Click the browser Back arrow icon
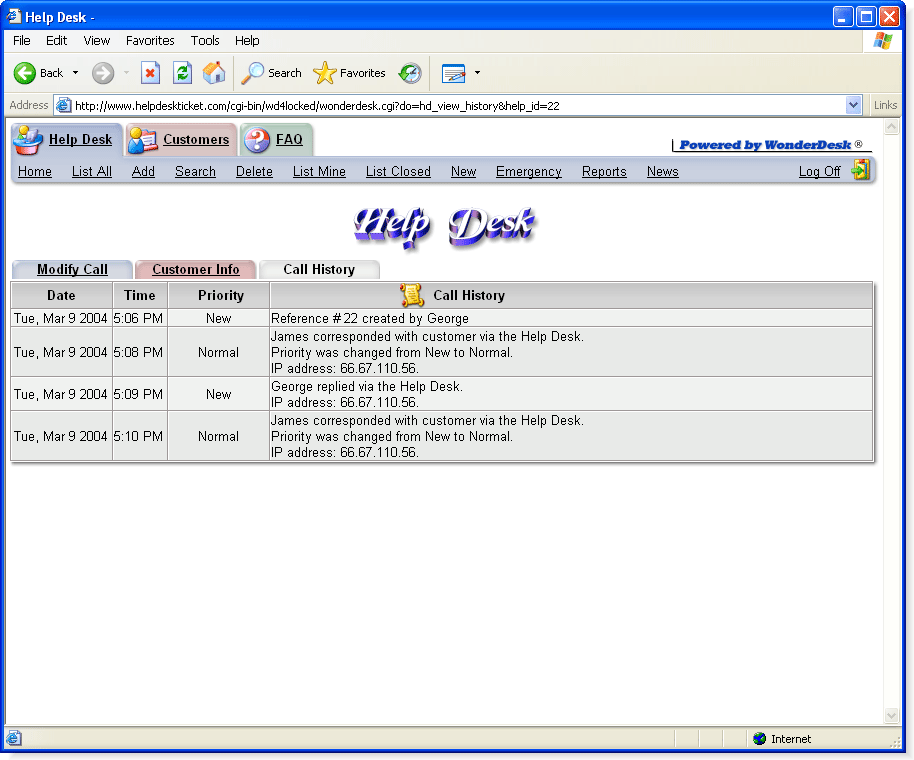This screenshot has width=914, height=760. pyautogui.click(x=24, y=73)
